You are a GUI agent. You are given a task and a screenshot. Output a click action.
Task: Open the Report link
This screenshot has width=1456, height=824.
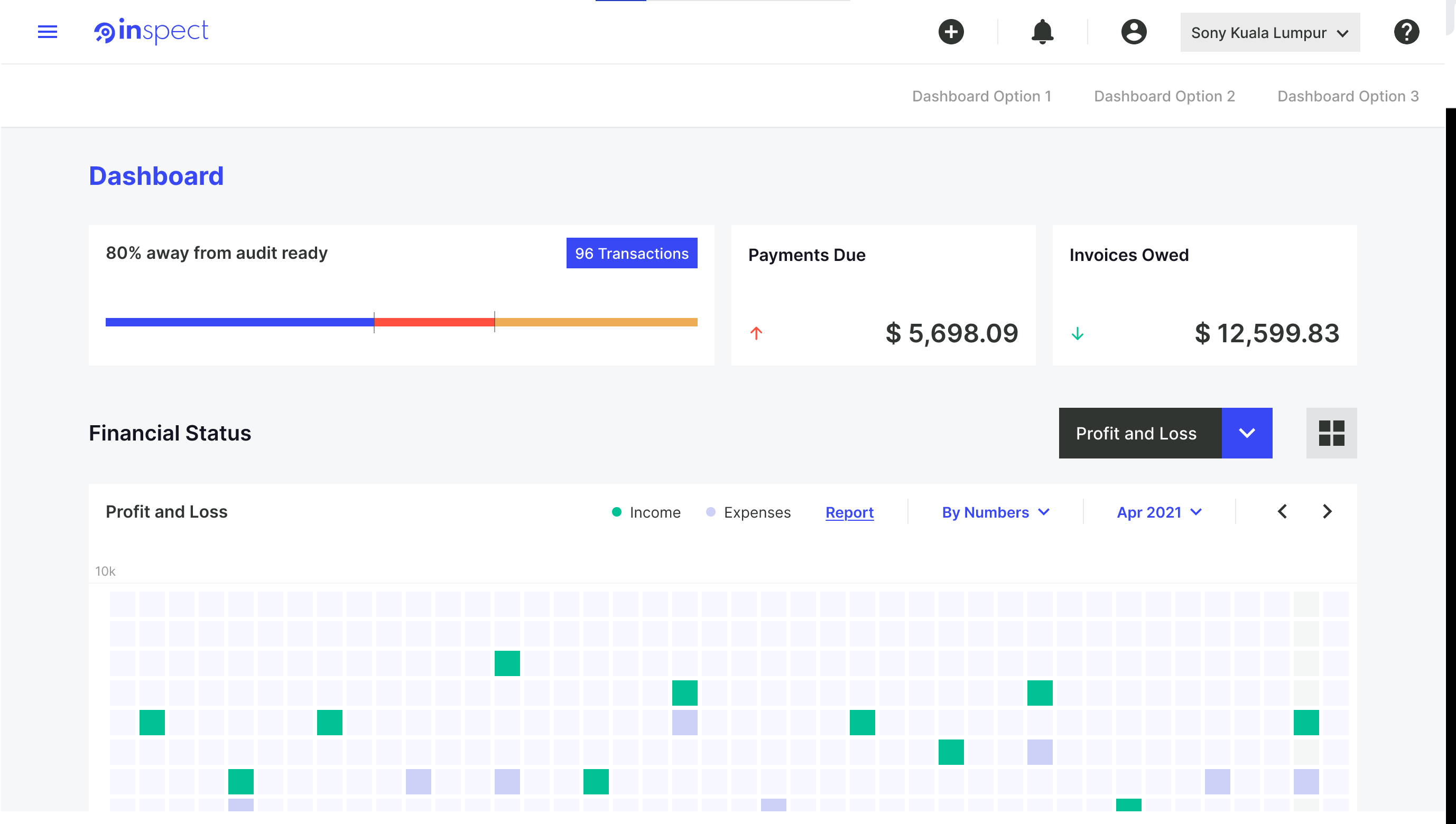tap(849, 512)
